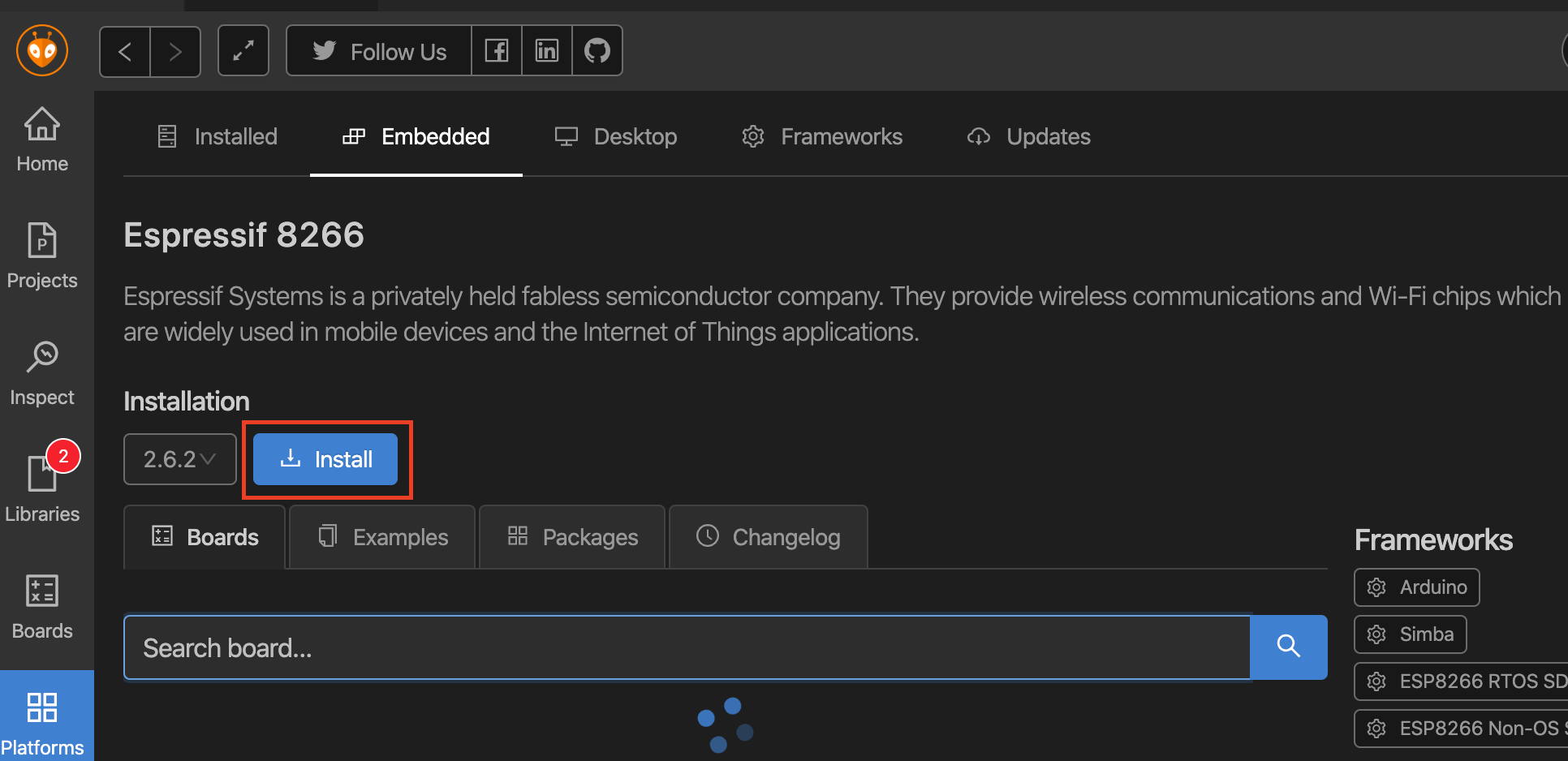
Task: Switch to the Embedded tab
Action: [416, 136]
